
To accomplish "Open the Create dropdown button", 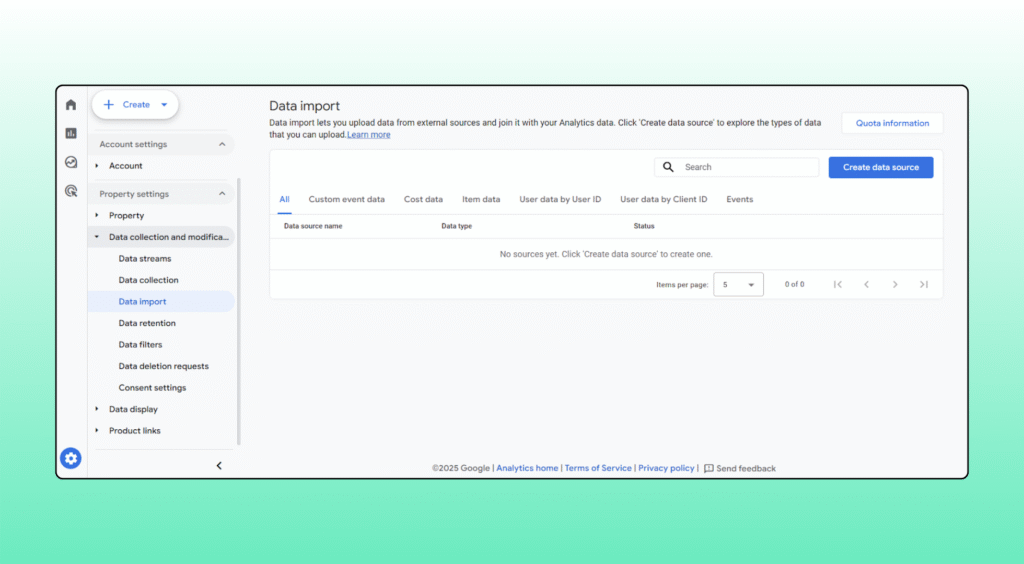I will tap(135, 105).
